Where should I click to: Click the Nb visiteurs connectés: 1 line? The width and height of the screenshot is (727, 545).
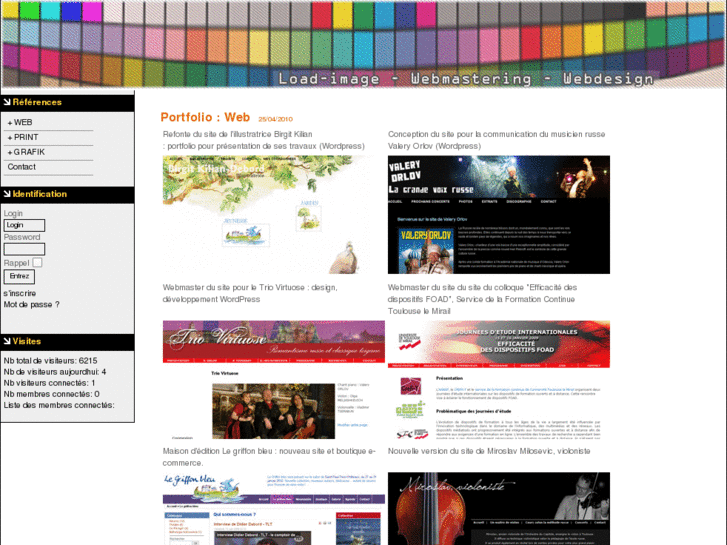(49, 383)
